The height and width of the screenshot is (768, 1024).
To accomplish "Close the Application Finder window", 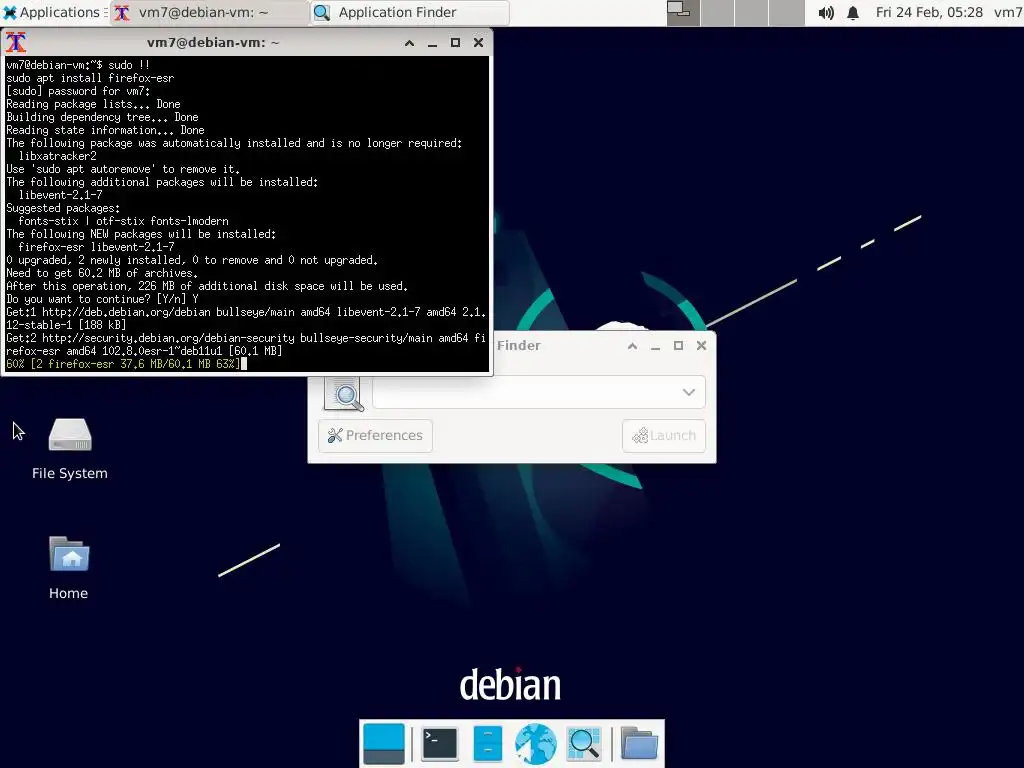I will coord(701,346).
